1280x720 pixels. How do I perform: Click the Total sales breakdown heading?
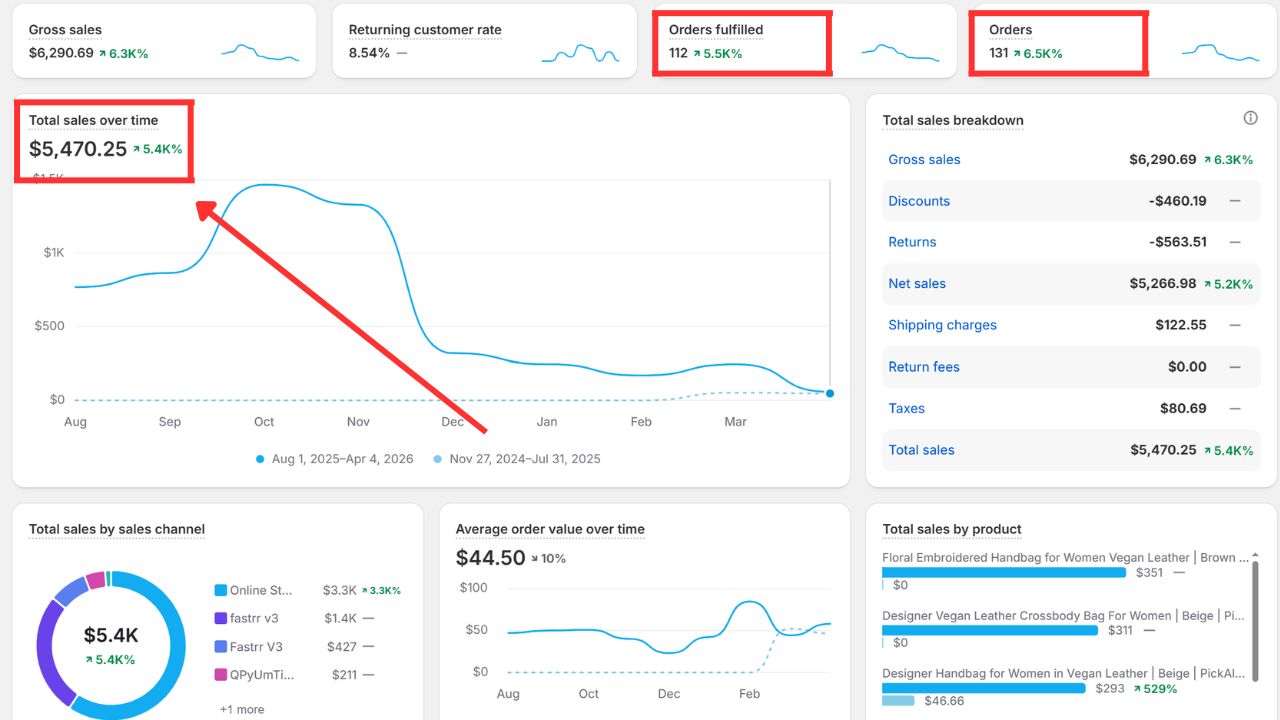click(x=953, y=120)
